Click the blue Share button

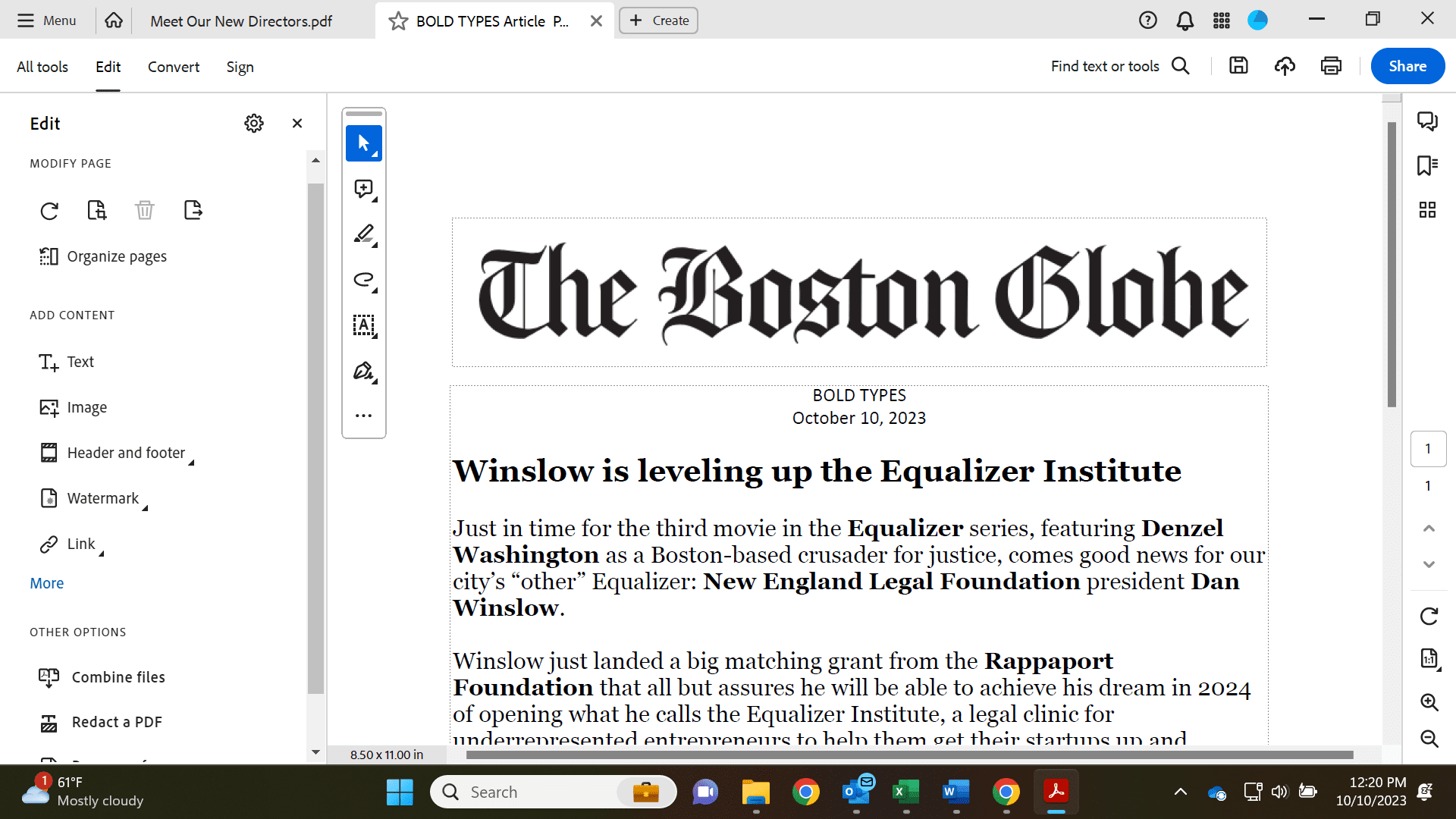[x=1407, y=66]
